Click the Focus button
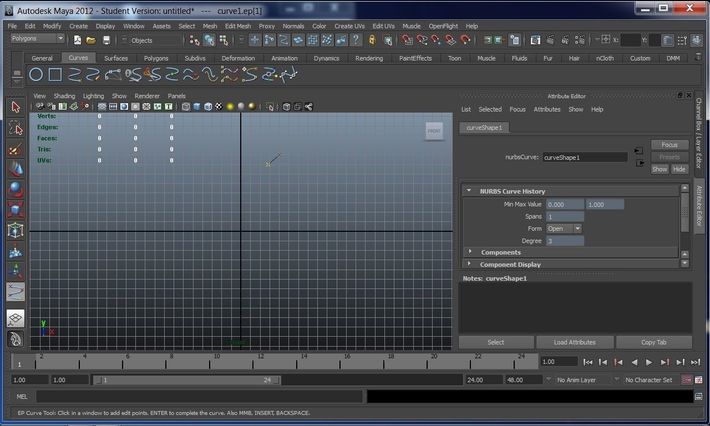This screenshot has width=710, height=426. pos(669,145)
